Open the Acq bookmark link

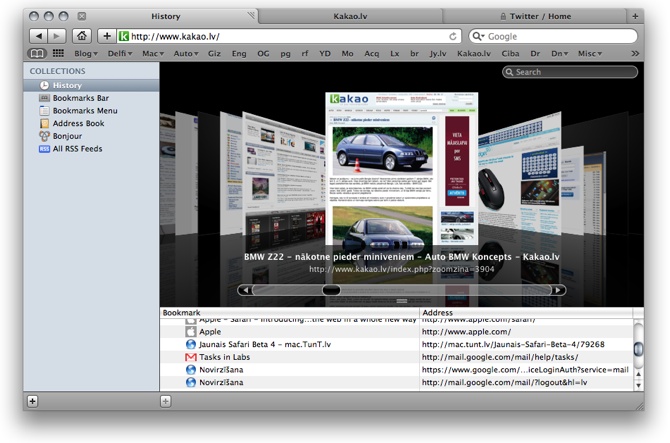(371, 53)
